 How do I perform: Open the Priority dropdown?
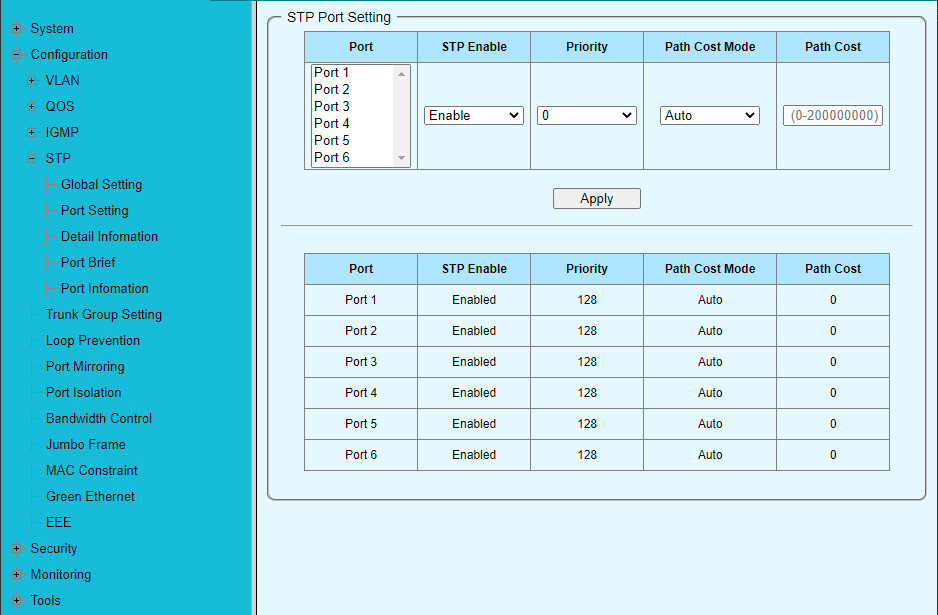click(x=587, y=116)
